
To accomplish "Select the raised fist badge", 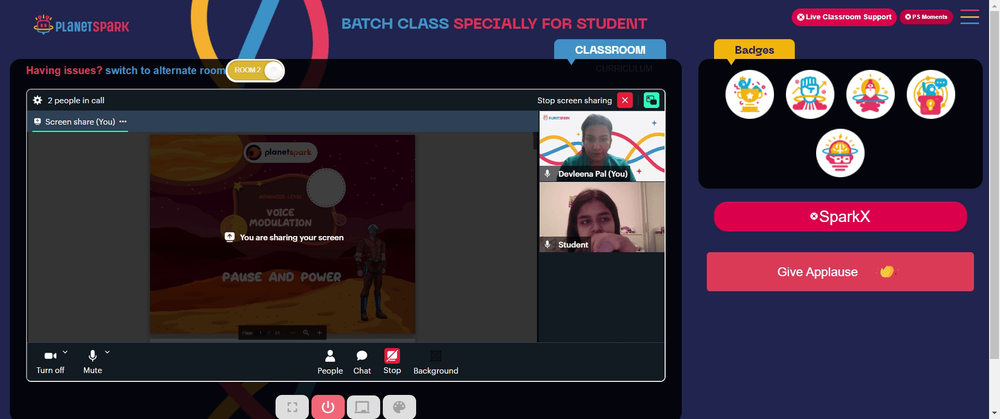I will 810,94.
